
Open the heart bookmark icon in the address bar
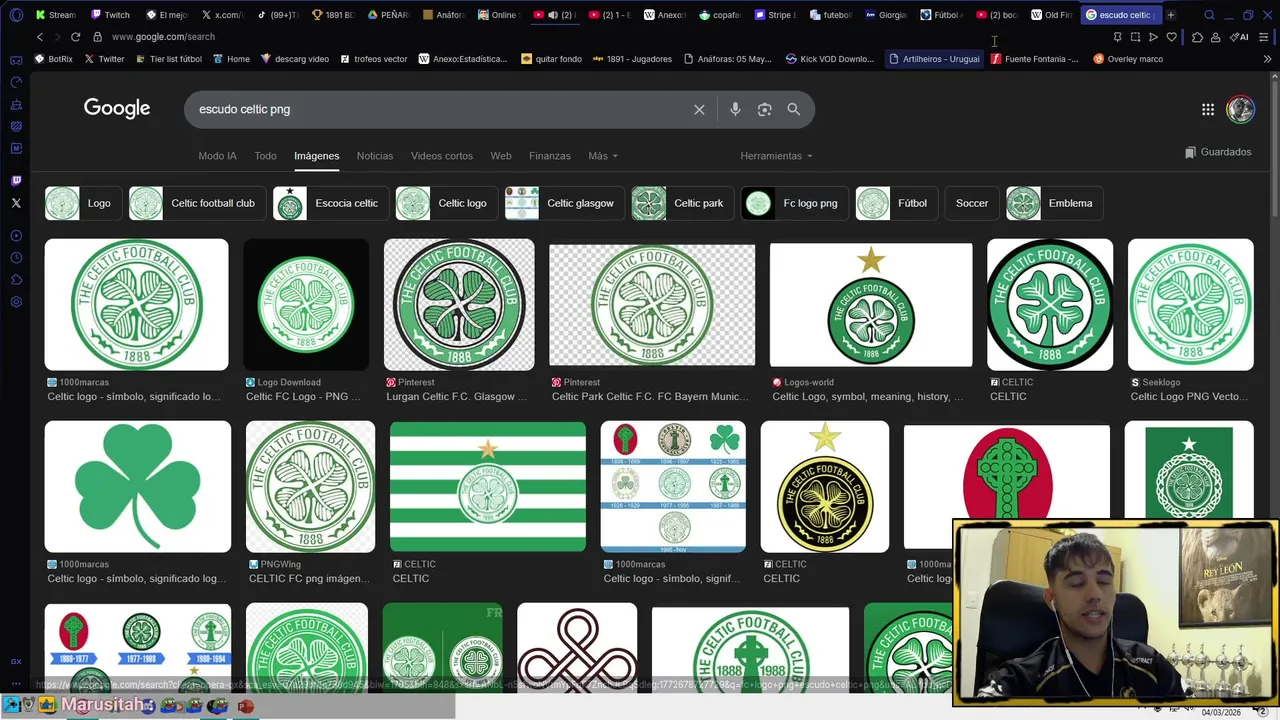coord(1172,37)
